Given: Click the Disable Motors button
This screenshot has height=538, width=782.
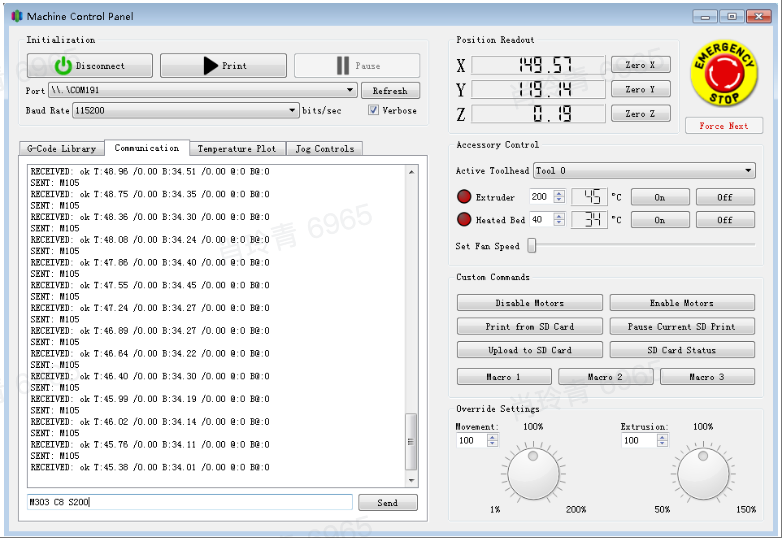Looking at the screenshot, I should click(x=529, y=303).
